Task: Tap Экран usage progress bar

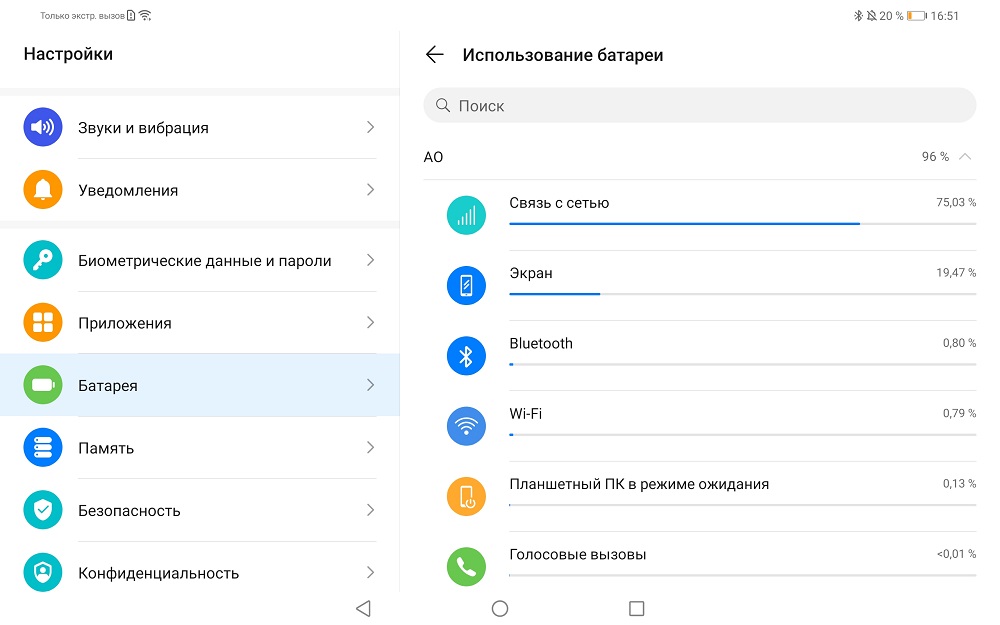Action: point(742,294)
